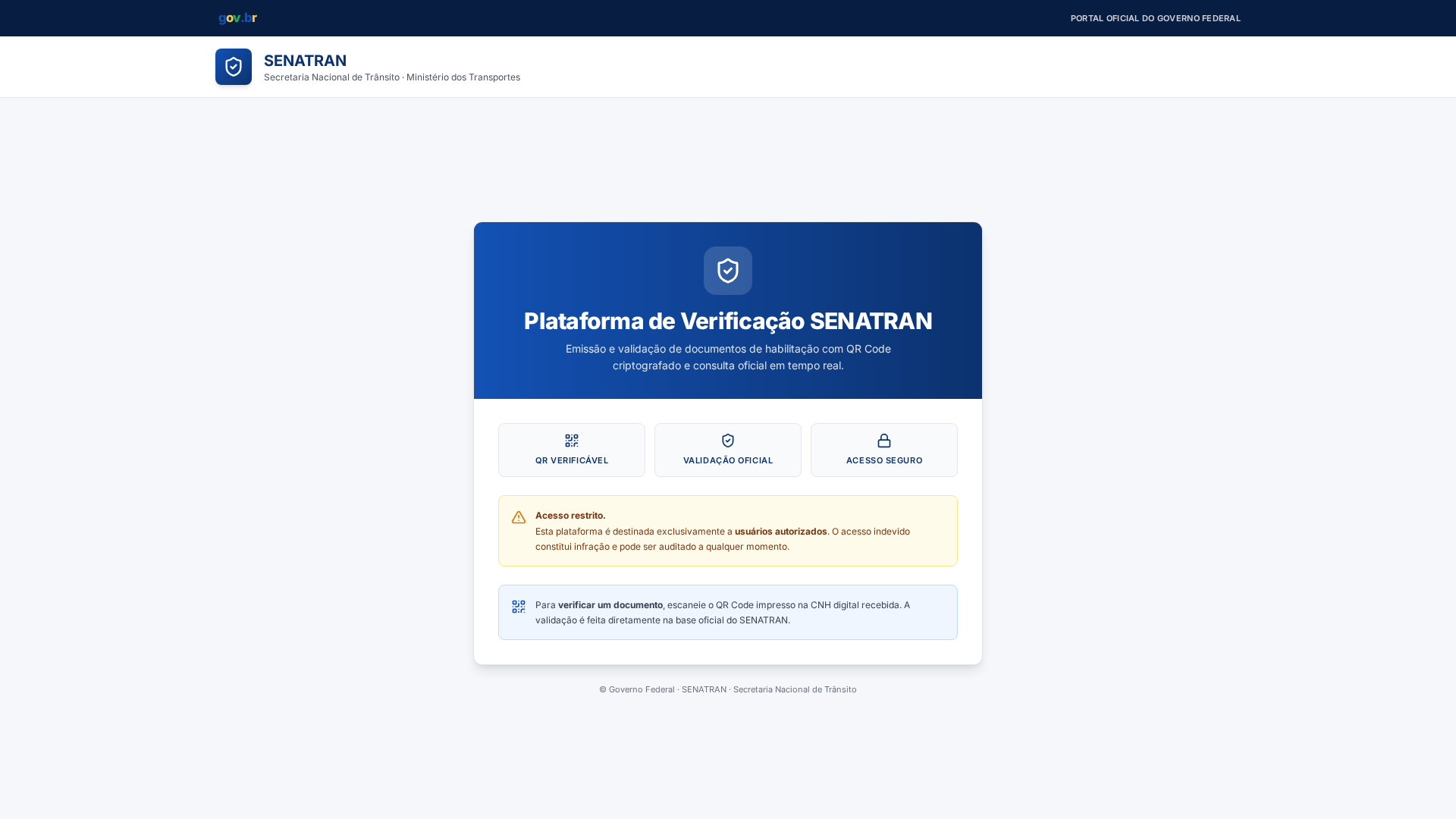Click the '© Governo Federal · SENATRAN' footer text
The width and height of the screenshot is (1456, 819).
tap(728, 689)
